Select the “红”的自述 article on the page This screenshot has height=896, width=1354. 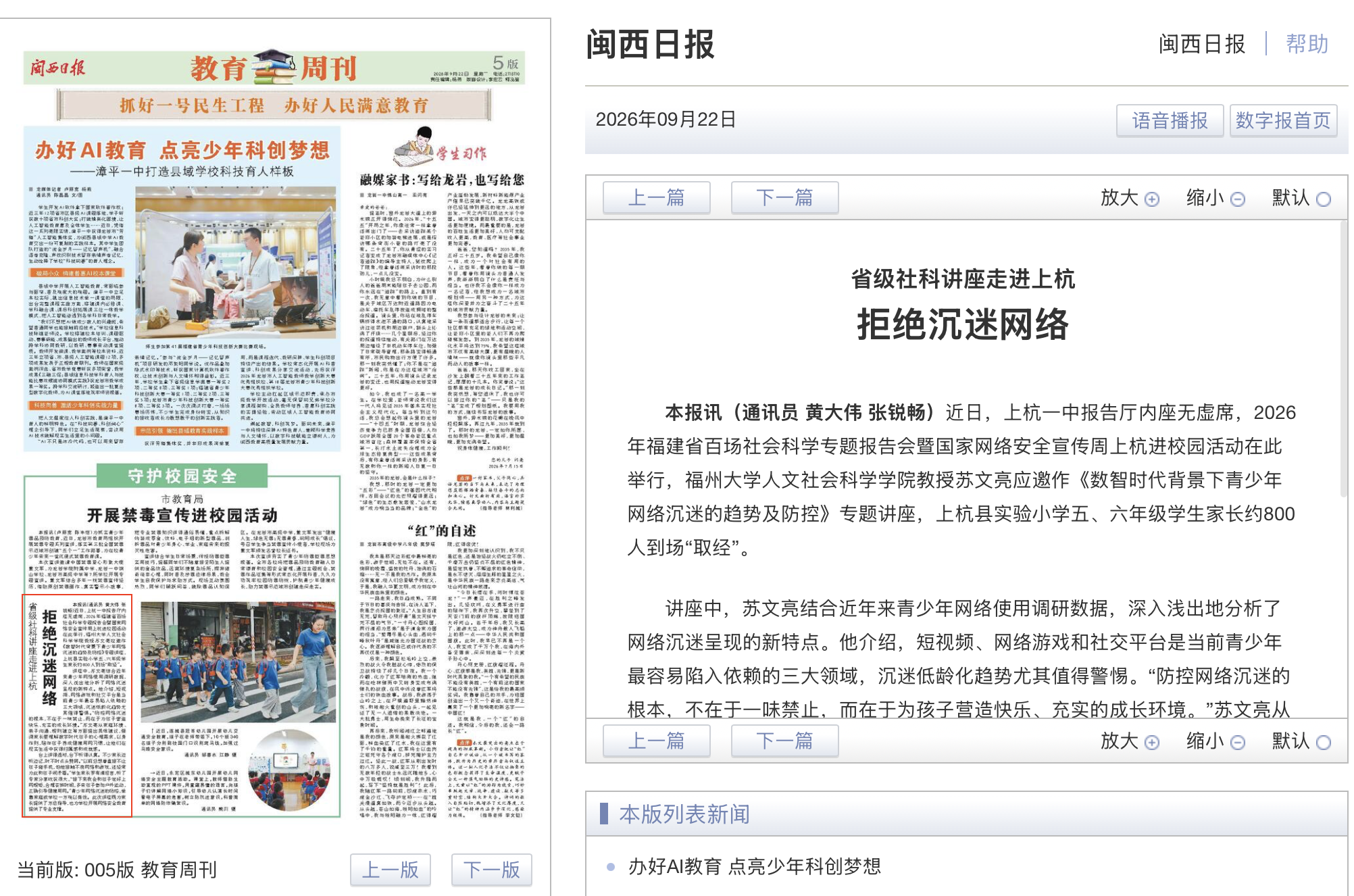tap(442, 530)
